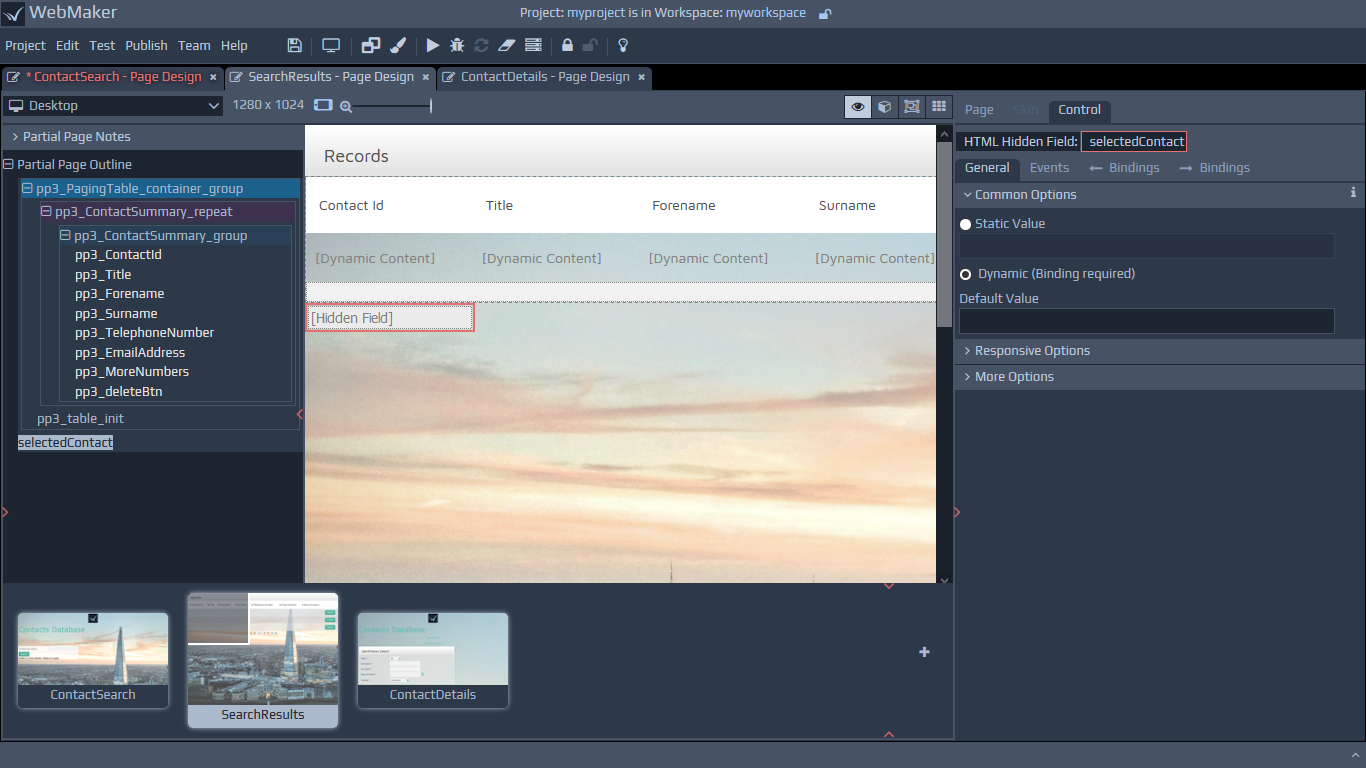Switch to the ContactDetails - Page Design tab
Screen dimensions: 1366x768
click(x=544, y=77)
